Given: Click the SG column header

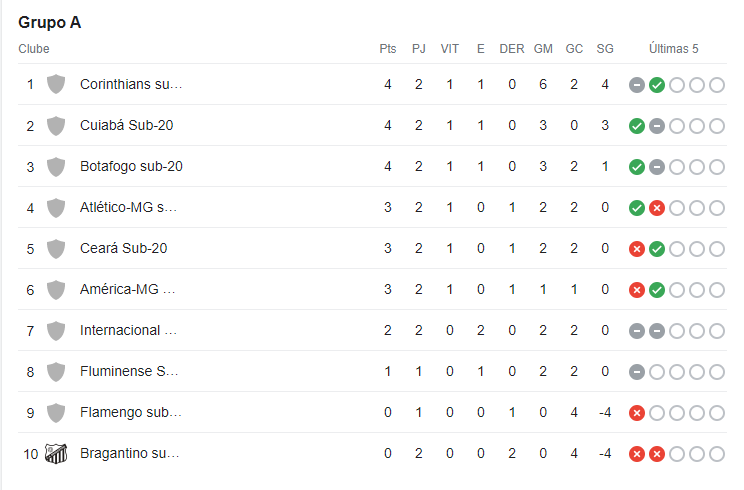Looking at the screenshot, I should 605,49.
